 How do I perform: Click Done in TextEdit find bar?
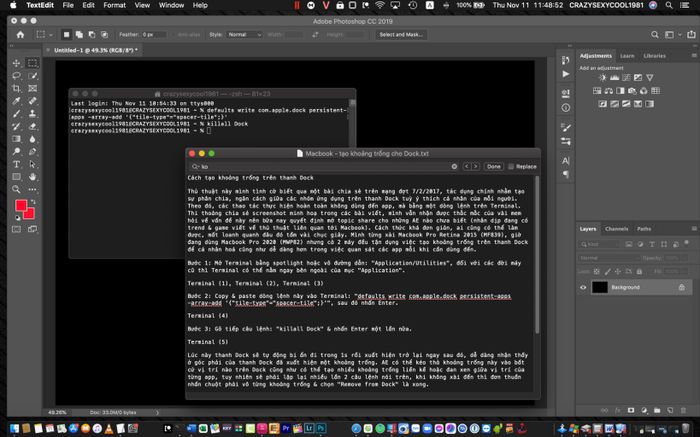[493, 166]
